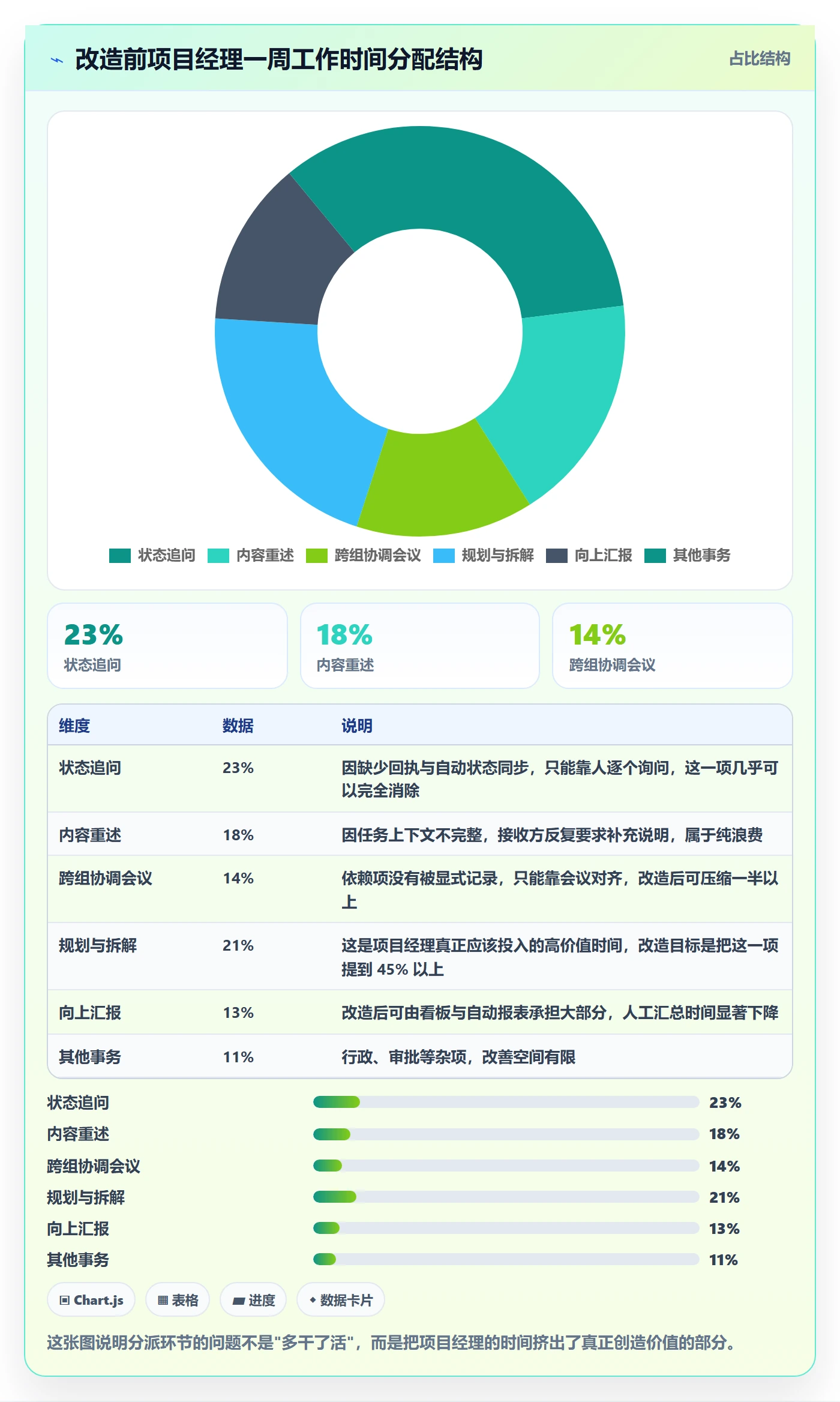840x1402 pixels.
Task: Click the 说明 table column header
Action: pyautogui.click(x=357, y=726)
